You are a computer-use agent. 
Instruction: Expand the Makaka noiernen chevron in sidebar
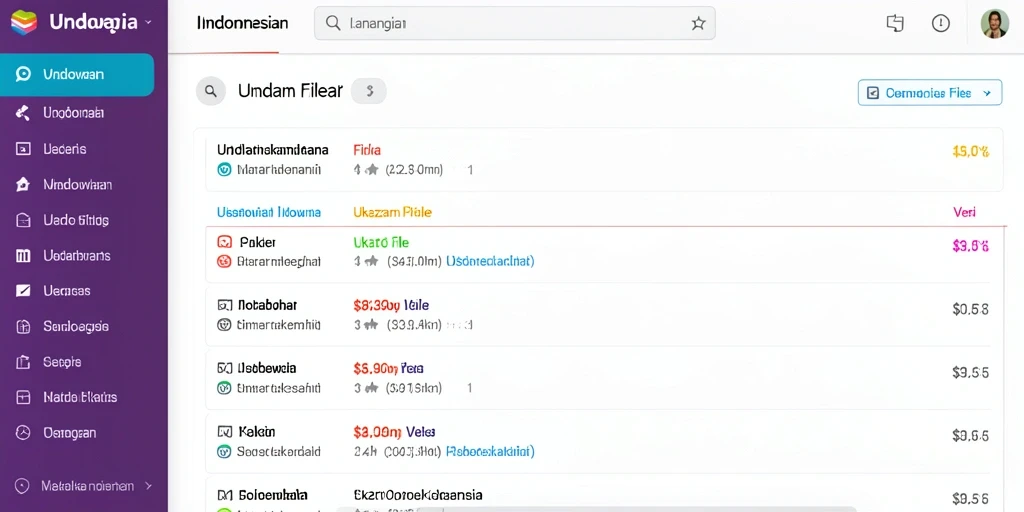point(148,486)
